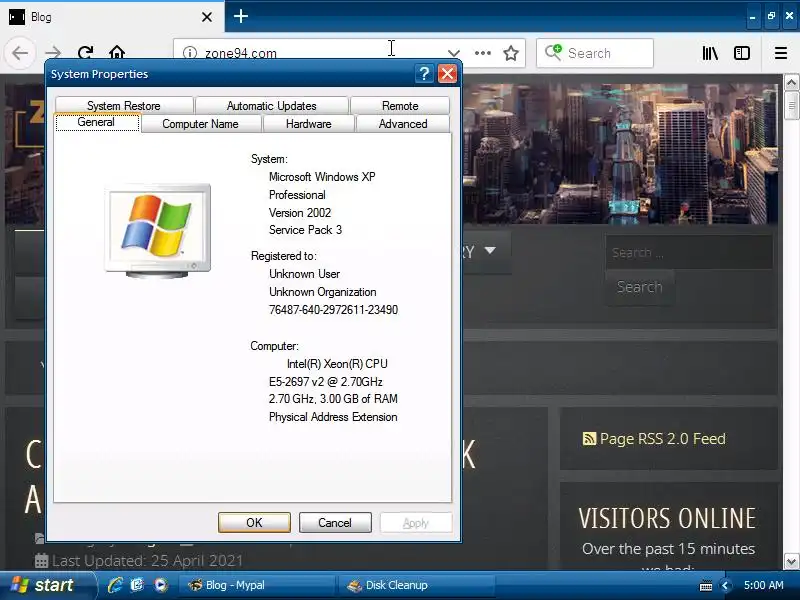This screenshot has width=800, height=600.
Task: Click the on-screen keyboard tray icon
Action: [x=706, y=586]
